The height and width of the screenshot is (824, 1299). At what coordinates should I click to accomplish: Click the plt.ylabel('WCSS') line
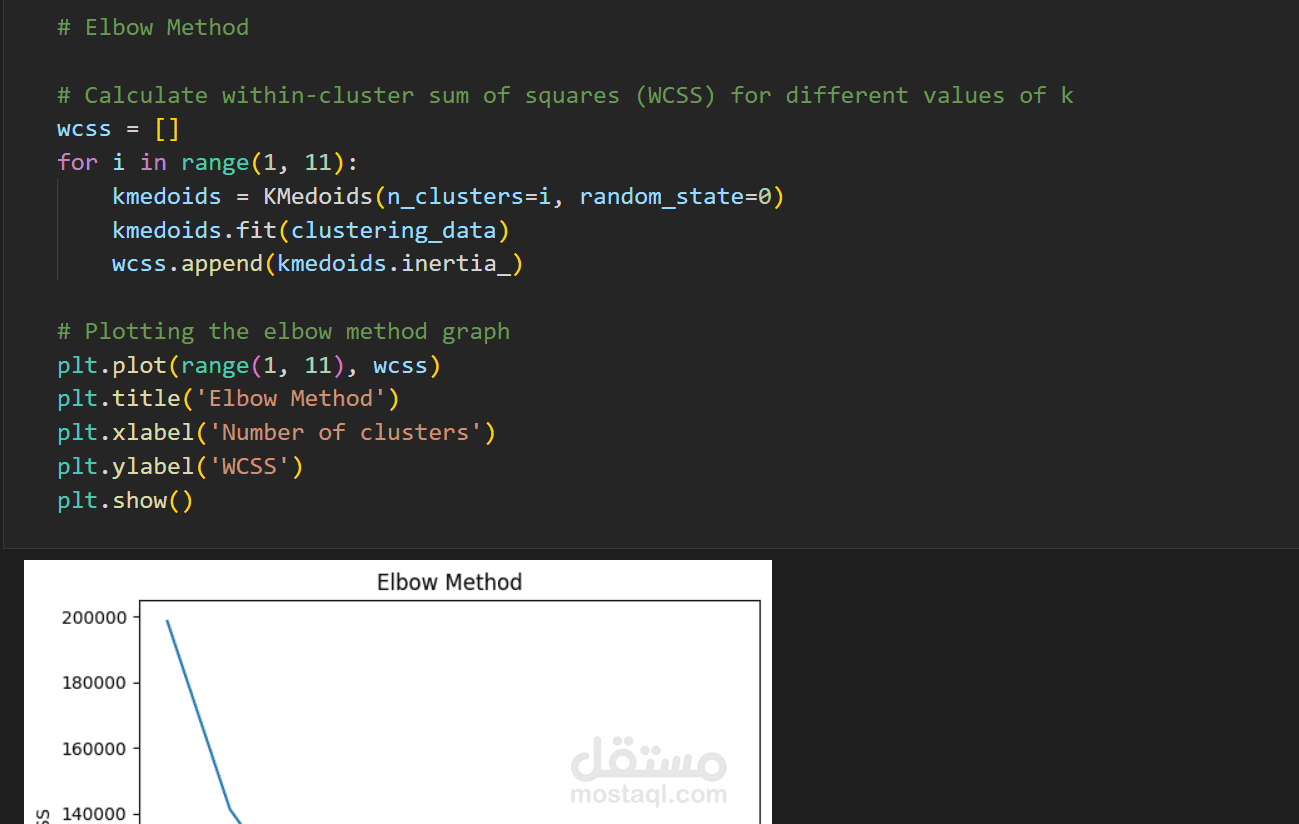click(180, 466)
